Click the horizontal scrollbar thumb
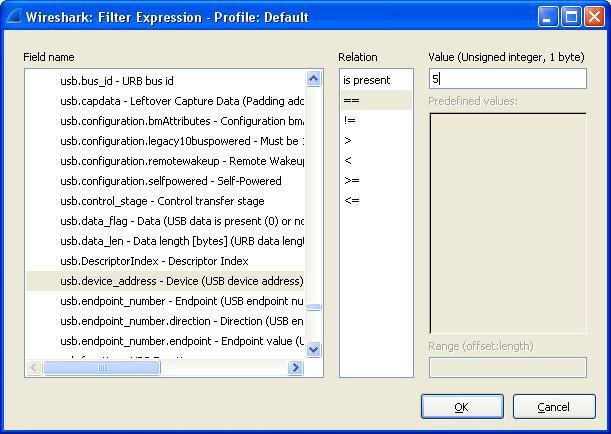Screen dimensions: 611x434 102,368
